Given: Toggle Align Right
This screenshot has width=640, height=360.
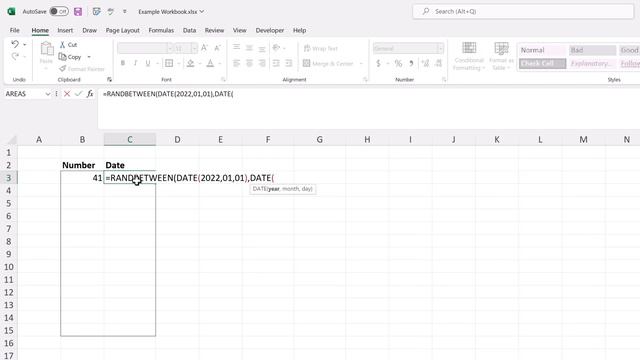Looking at the screenshot, I should (262, 63).
